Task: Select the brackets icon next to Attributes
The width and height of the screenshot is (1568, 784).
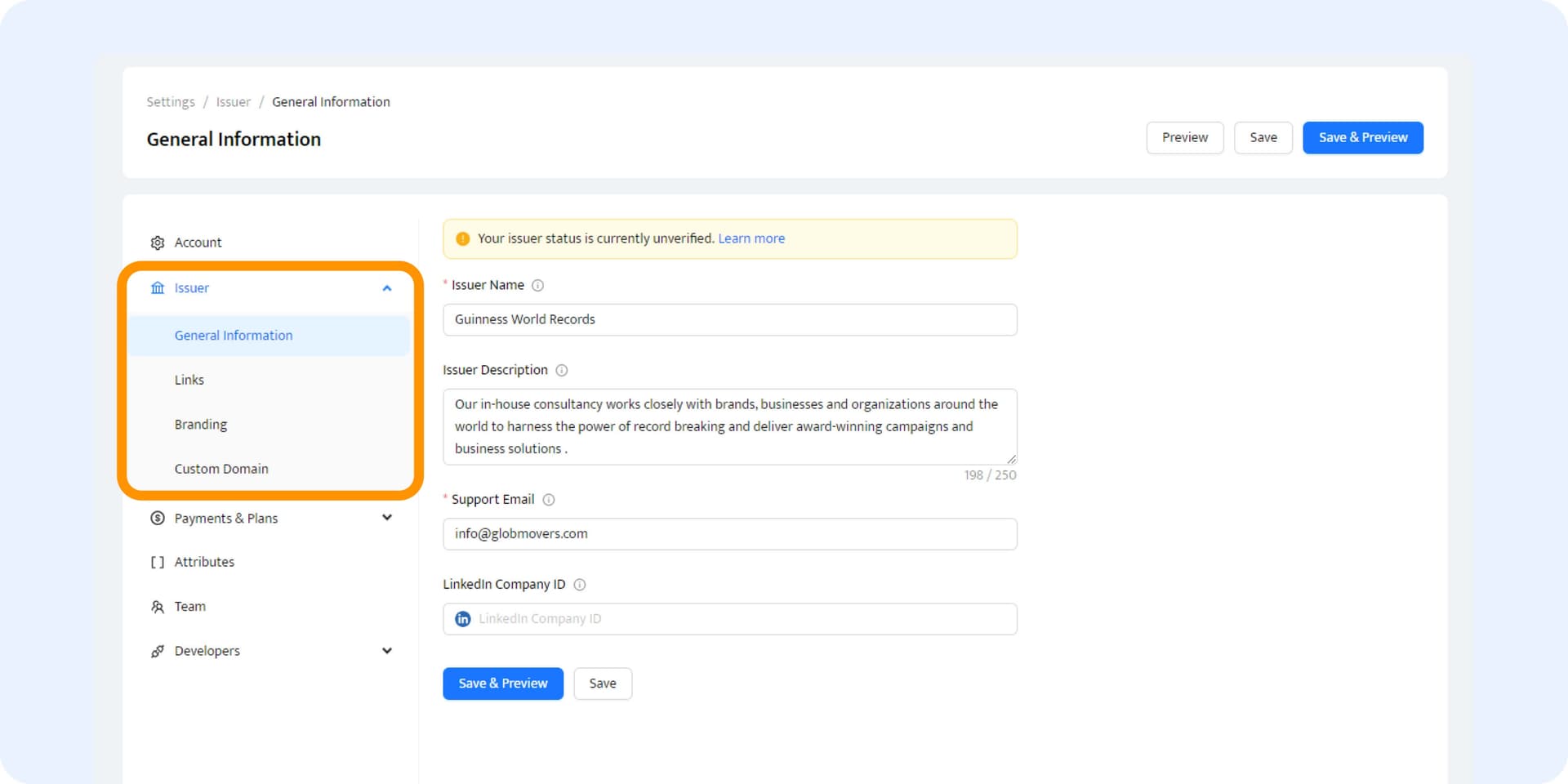Action: pos(157,561)
